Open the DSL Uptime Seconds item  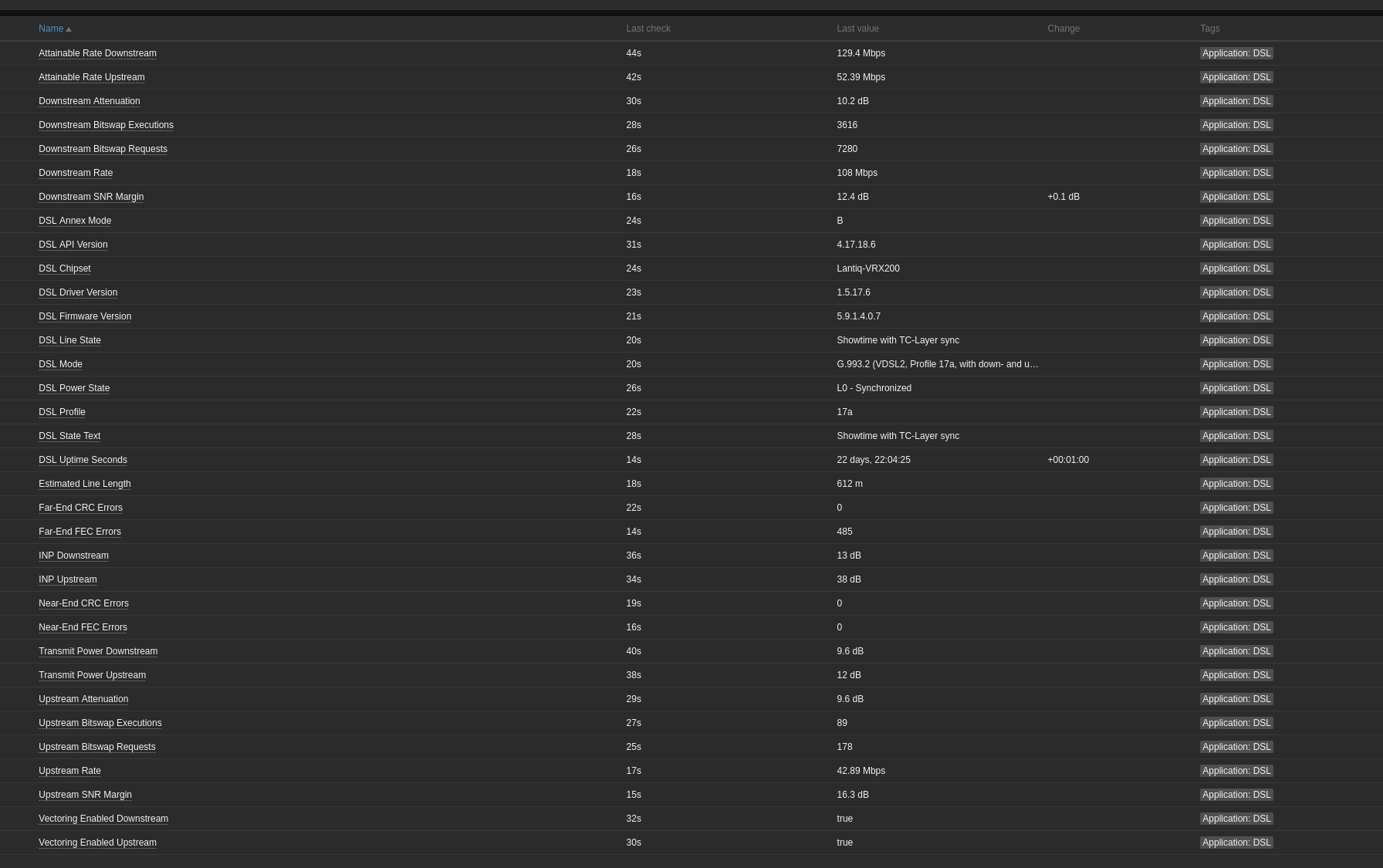click(x=83, y=460)
